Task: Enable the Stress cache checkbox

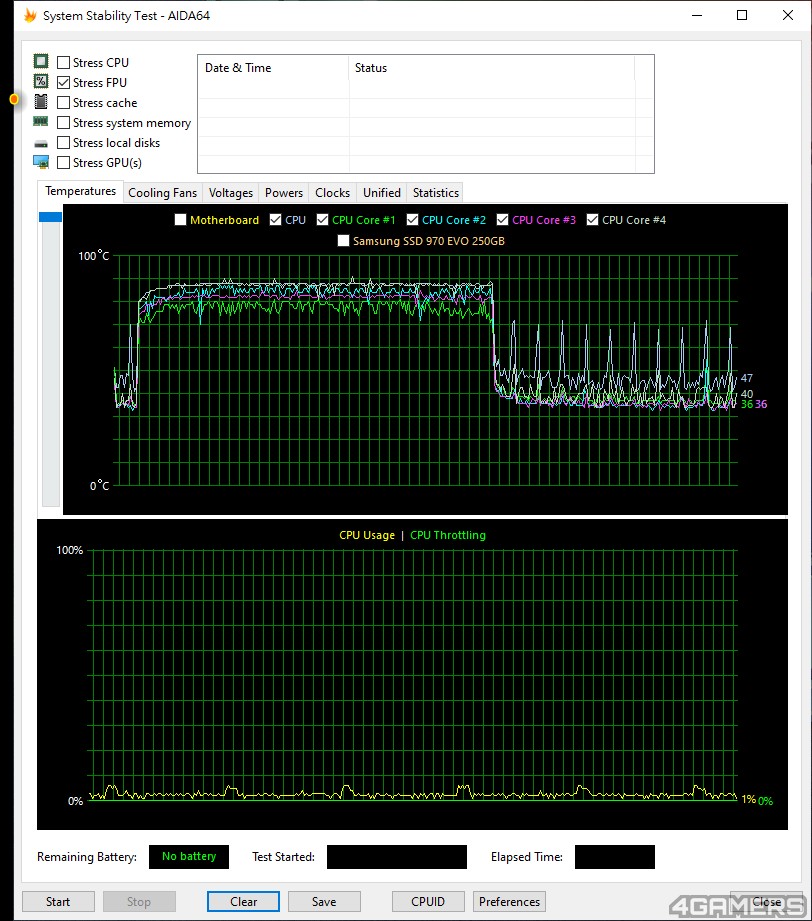Action: pos(63,102)
